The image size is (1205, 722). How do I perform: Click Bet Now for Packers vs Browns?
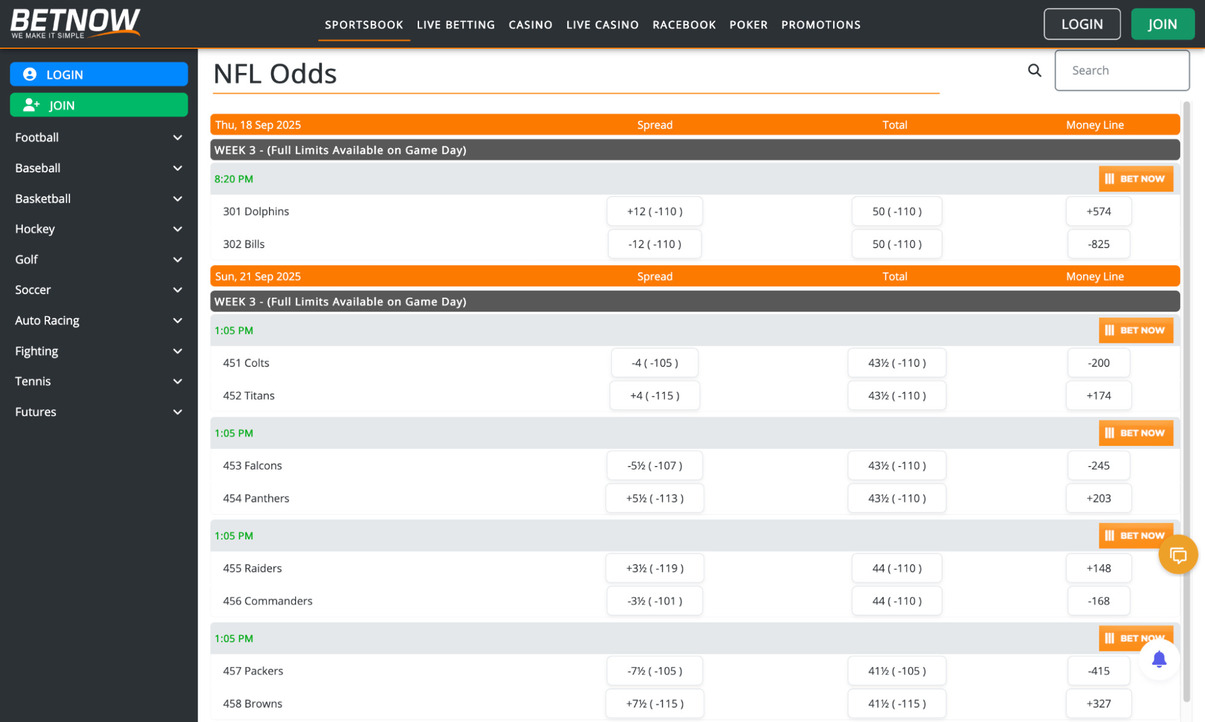click(x=1135, y=638)
